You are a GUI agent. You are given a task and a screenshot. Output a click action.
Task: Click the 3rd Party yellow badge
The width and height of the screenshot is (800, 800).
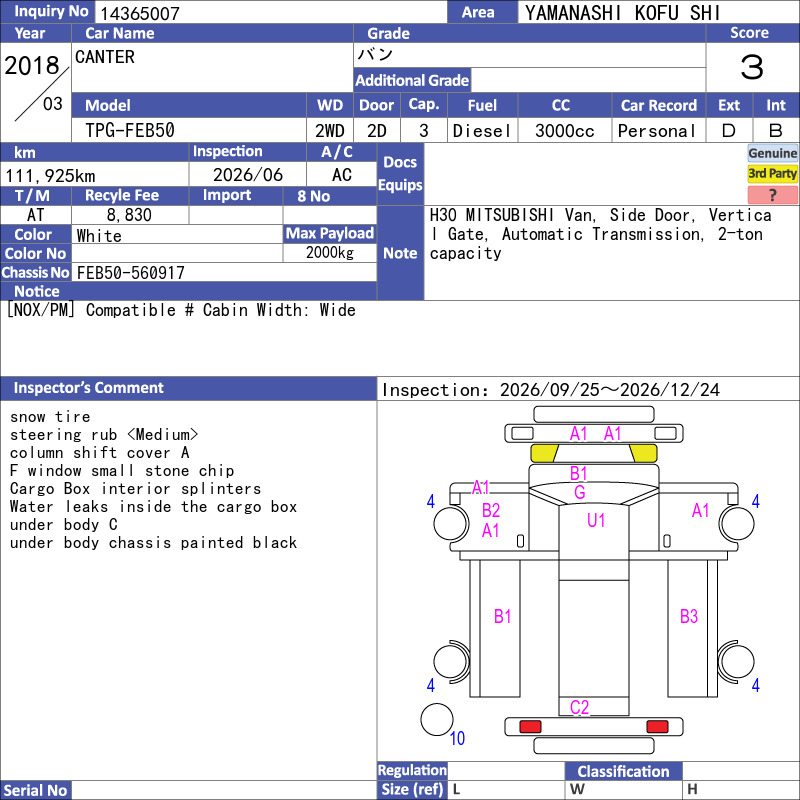click(x=772, y=173)
